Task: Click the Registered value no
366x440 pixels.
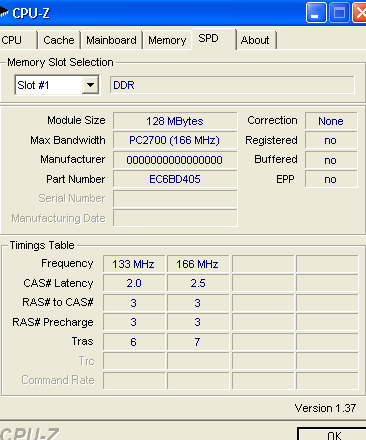Action: click(331, 140)
